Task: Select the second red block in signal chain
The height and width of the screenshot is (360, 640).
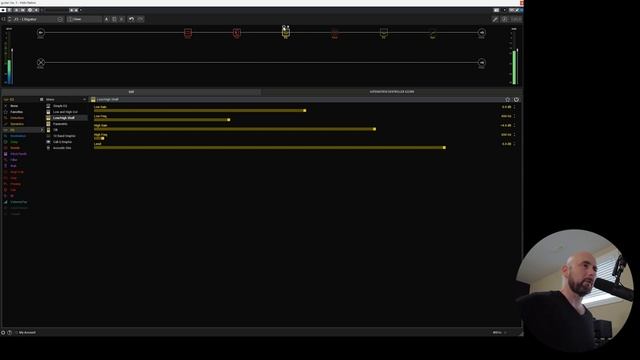Action: 237,33
